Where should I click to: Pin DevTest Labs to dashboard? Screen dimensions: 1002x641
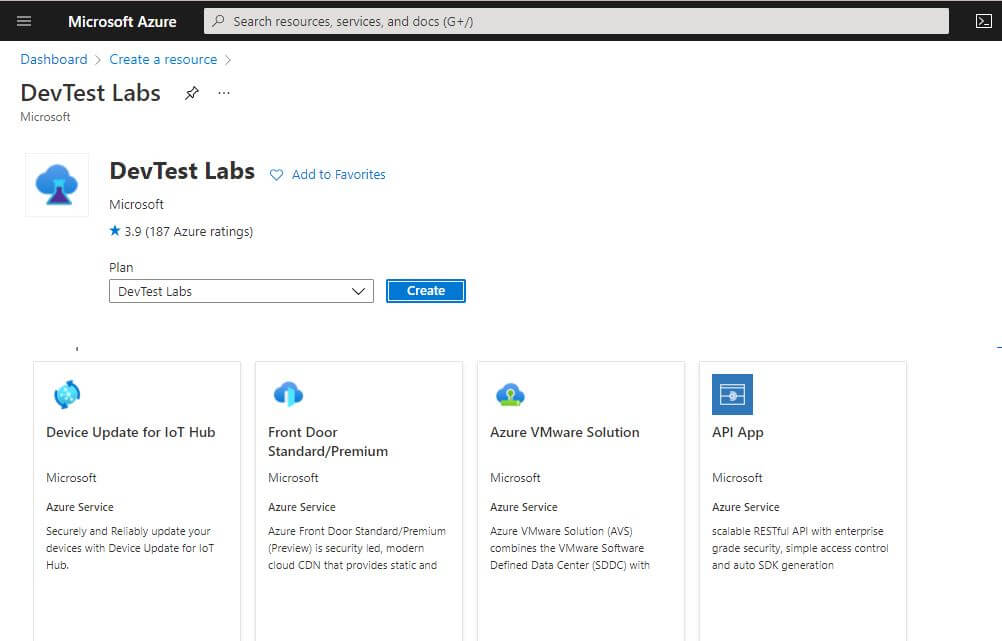coord(192,93)
